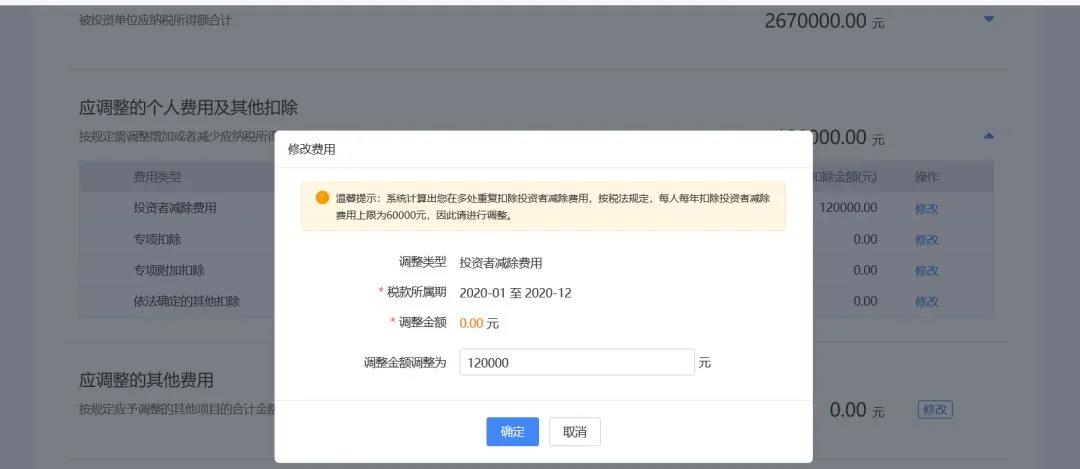The width and height of the screenshot is (1080, 469).
Task: Select the 修改费用 dialog title
Action: click(311, 149)
